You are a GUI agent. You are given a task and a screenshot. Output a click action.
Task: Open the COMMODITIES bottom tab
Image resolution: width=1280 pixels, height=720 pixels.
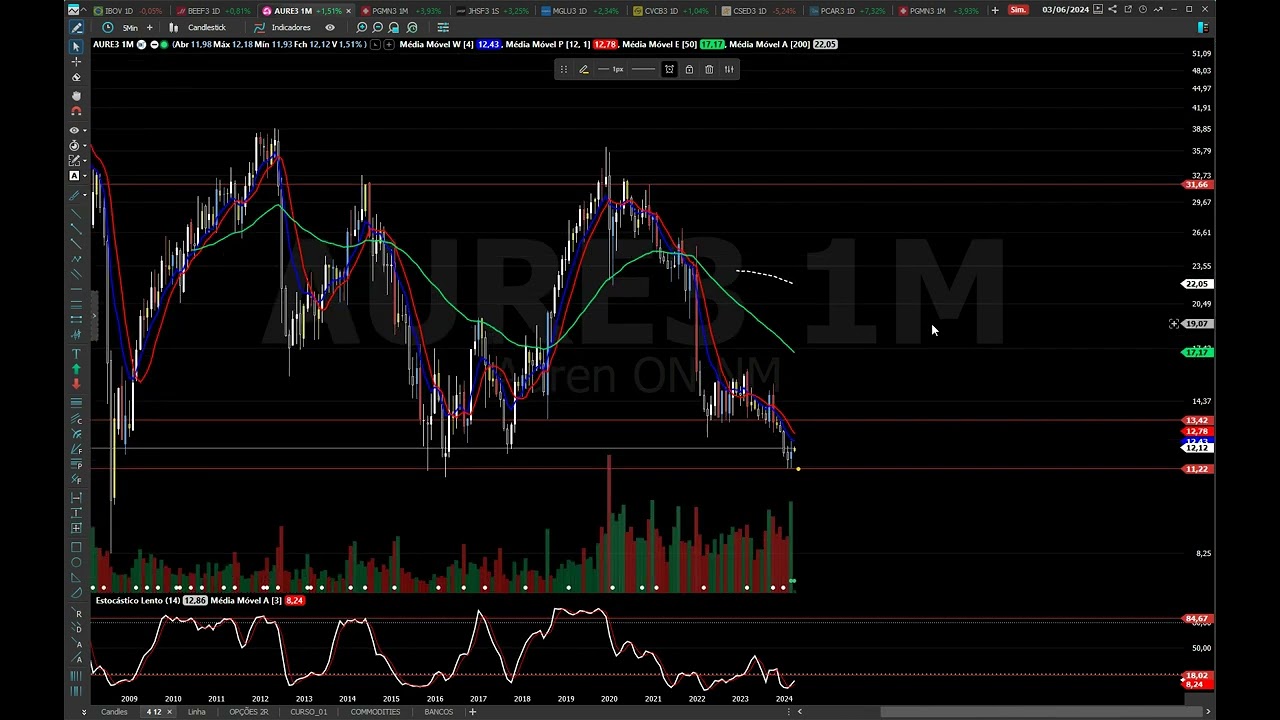click(375, 712)
